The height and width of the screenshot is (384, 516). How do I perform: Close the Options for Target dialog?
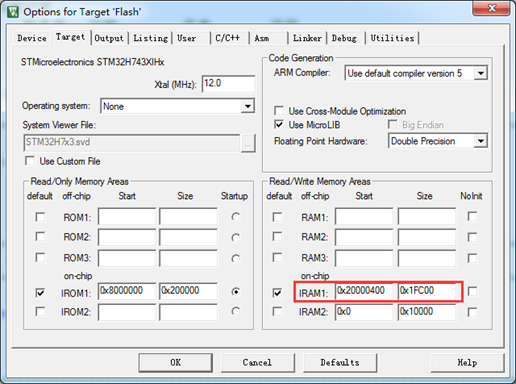click(x=491, y=8)
